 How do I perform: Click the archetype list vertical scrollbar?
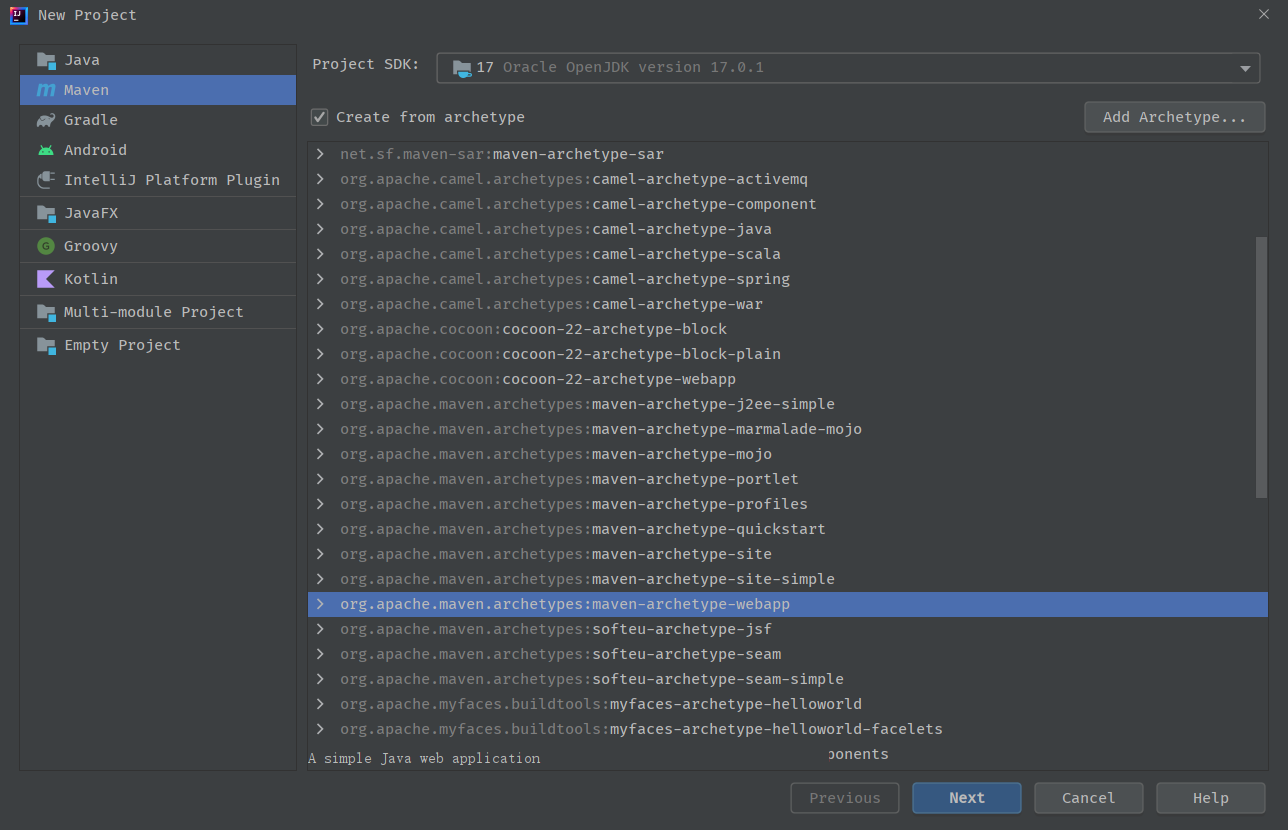(x=1261, y=367)
